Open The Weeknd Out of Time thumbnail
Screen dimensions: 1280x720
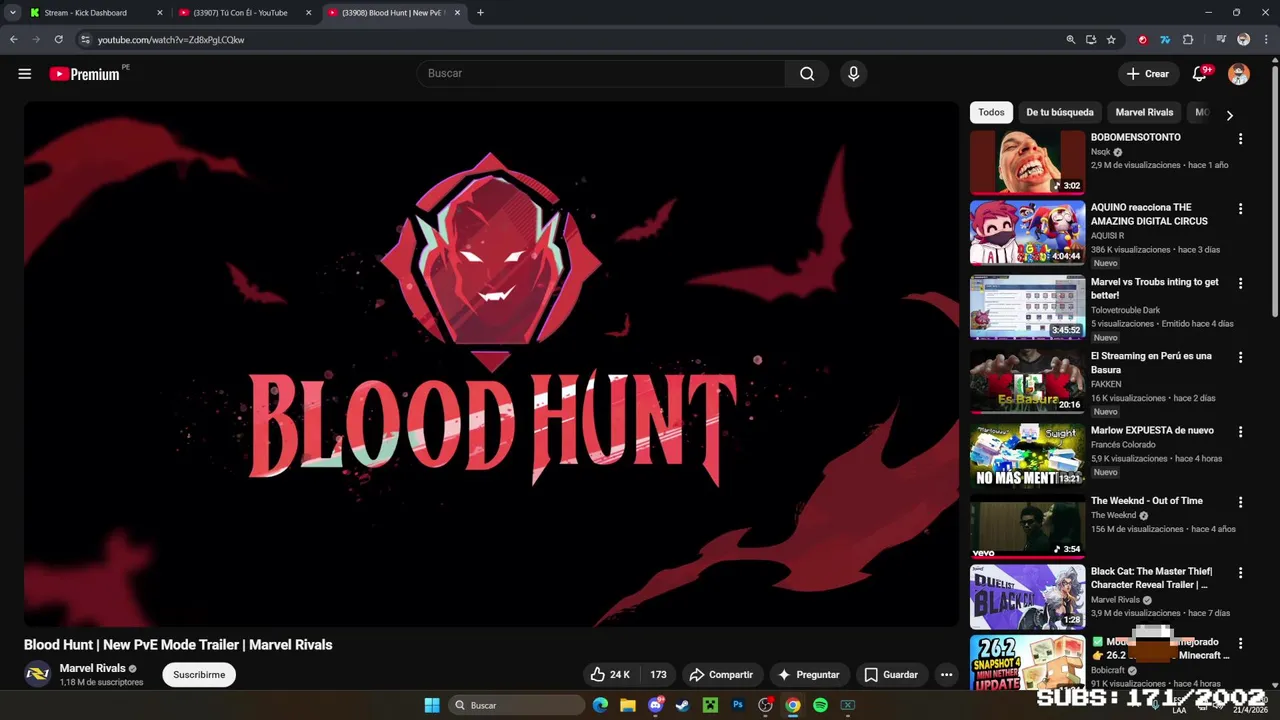click(x=1027, y=526)
